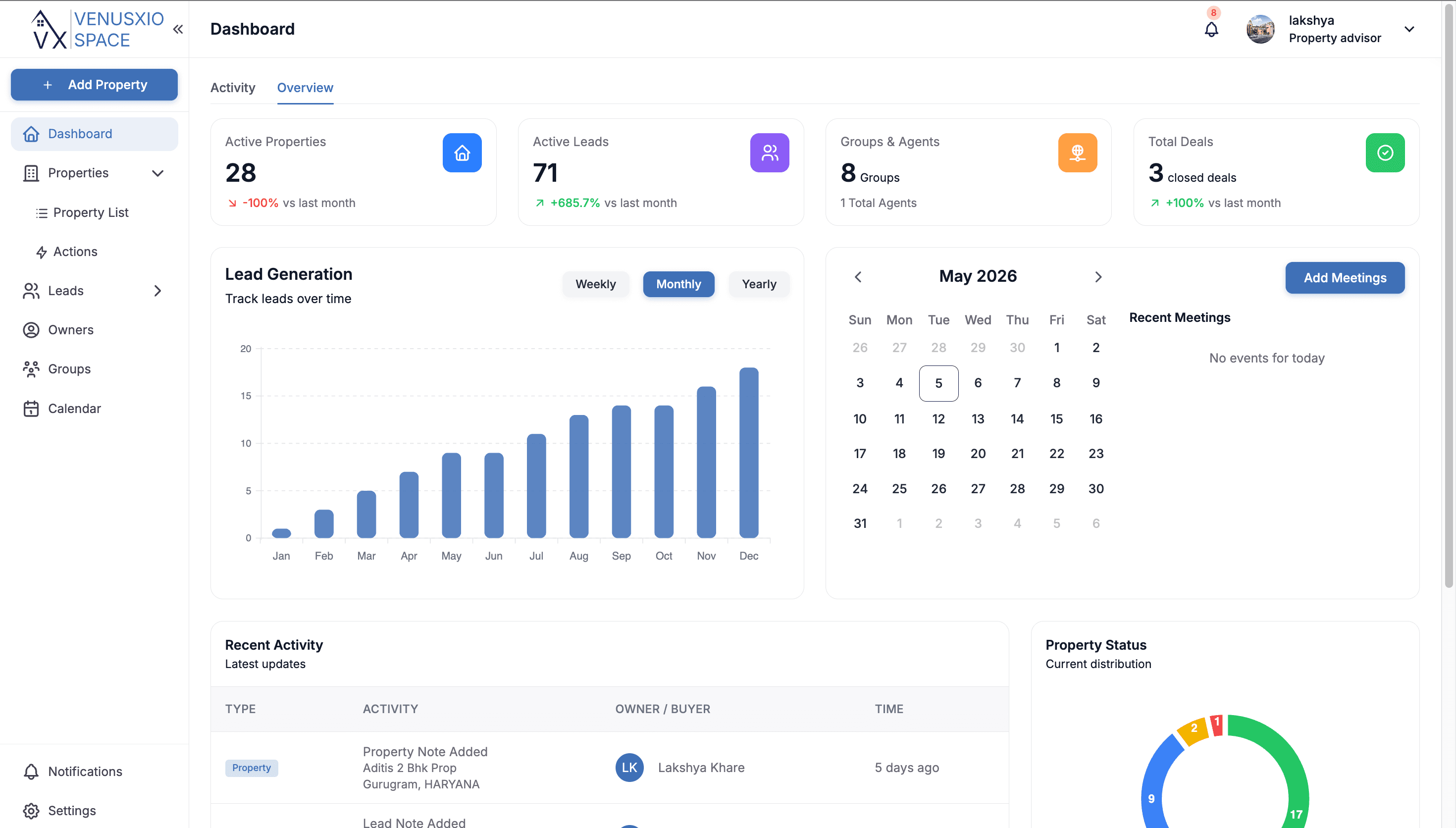The height and width of the screenshot is (828, 1456).
Task: Click the ACTIVITY column header
Action: pos(391,709)
